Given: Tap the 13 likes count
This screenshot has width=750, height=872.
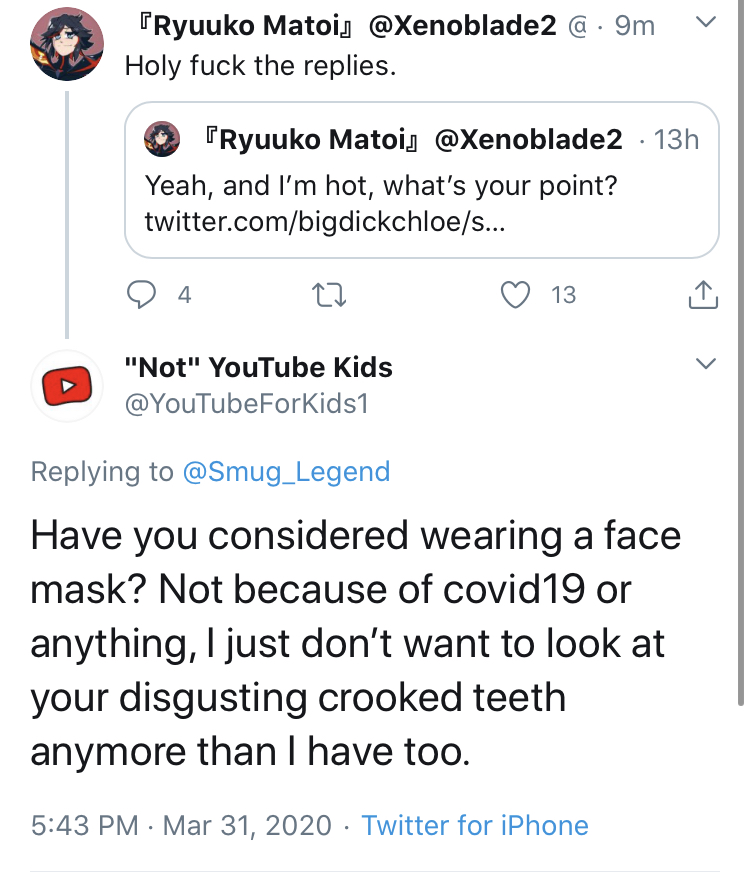Looking at the screenshot, I should (x=563, y=295).
